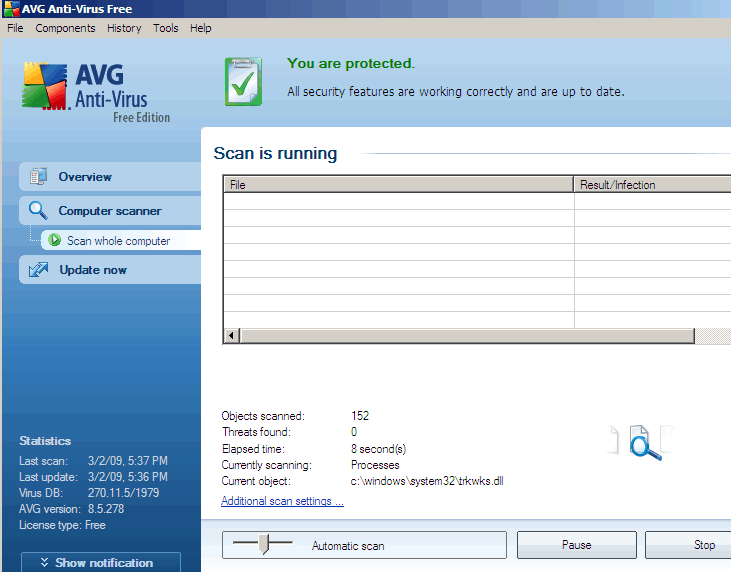The height and width of the screenshot is (572, 731).
Task: Expand the Show notification panel
Action: click(x=101, y=562)
